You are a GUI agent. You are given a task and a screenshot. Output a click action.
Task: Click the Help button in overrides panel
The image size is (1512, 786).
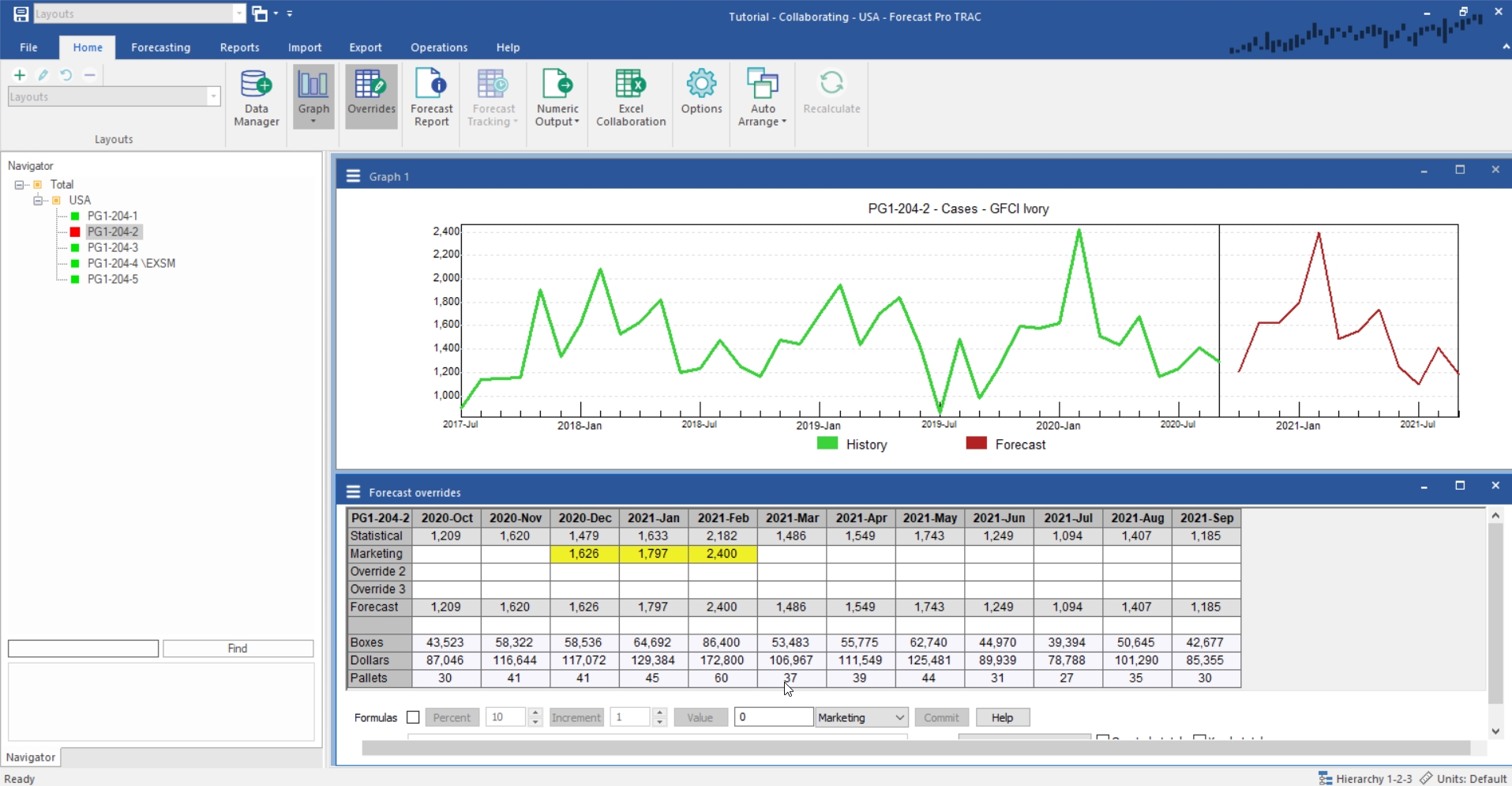(x=1002, y=717)
